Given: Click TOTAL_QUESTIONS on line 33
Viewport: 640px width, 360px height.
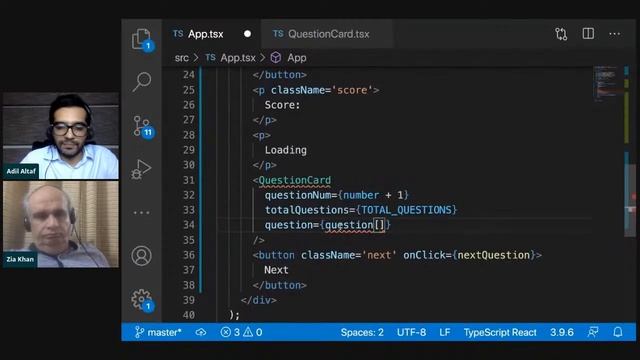Looking at the screenshot, I should pos(407,210).
